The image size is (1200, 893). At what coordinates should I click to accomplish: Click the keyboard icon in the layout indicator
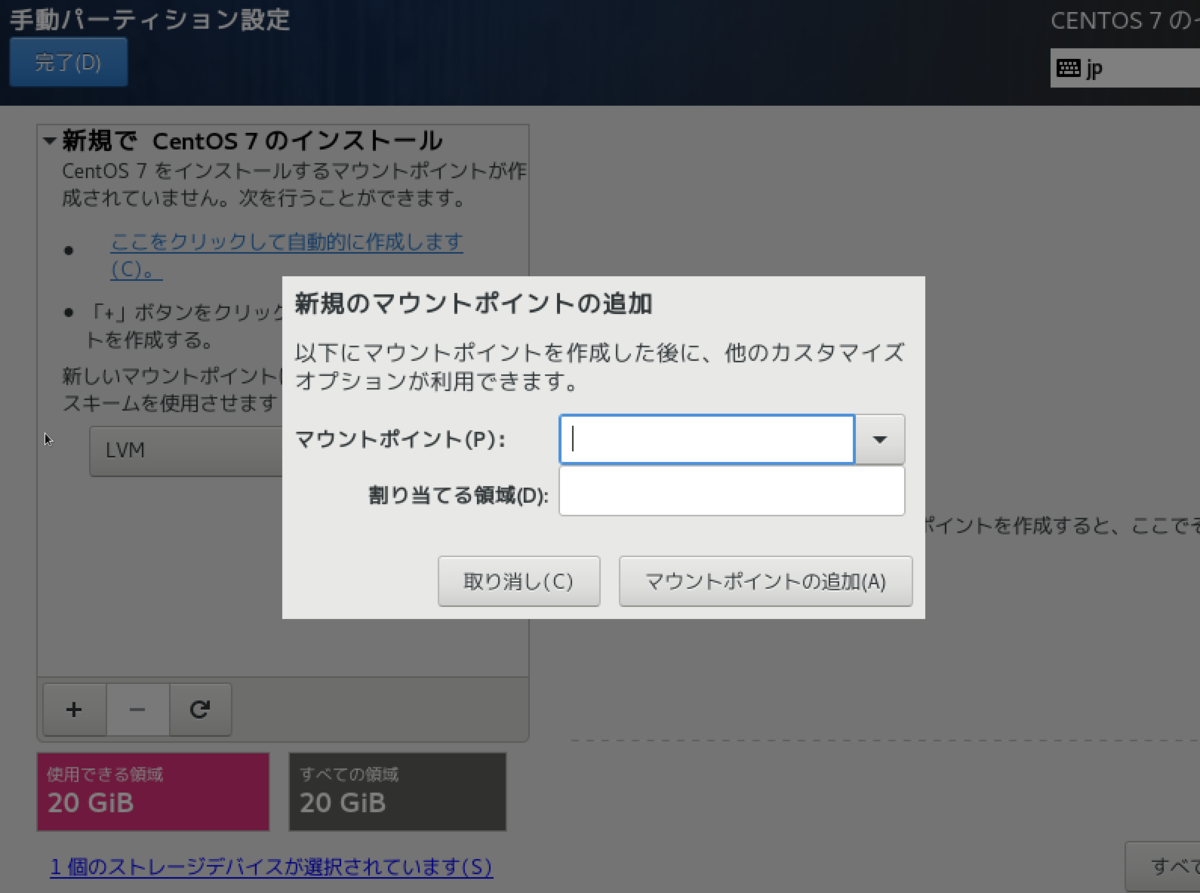(1066, 68)
